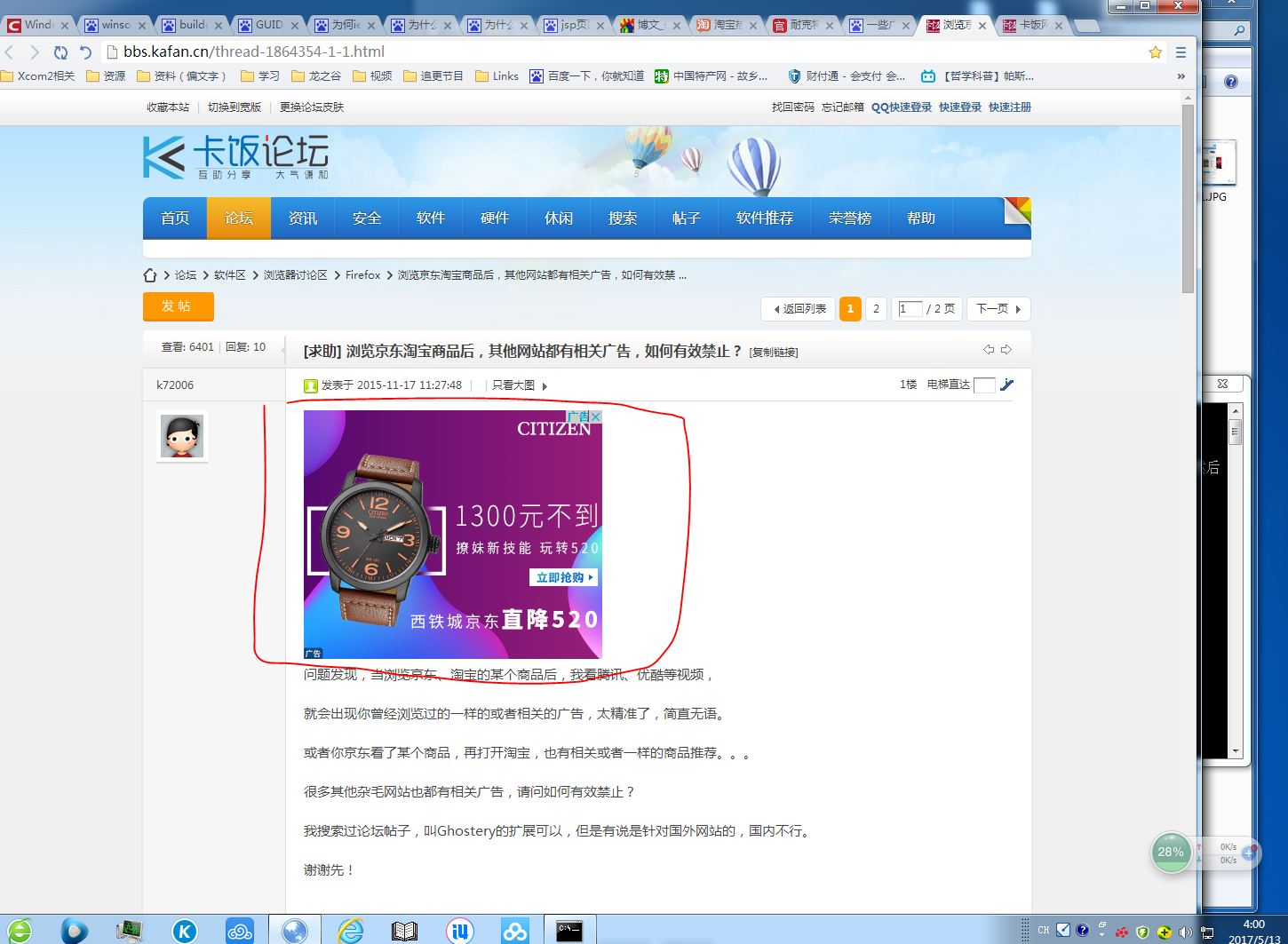Open the blue K taskbar icon

(184, 931)
